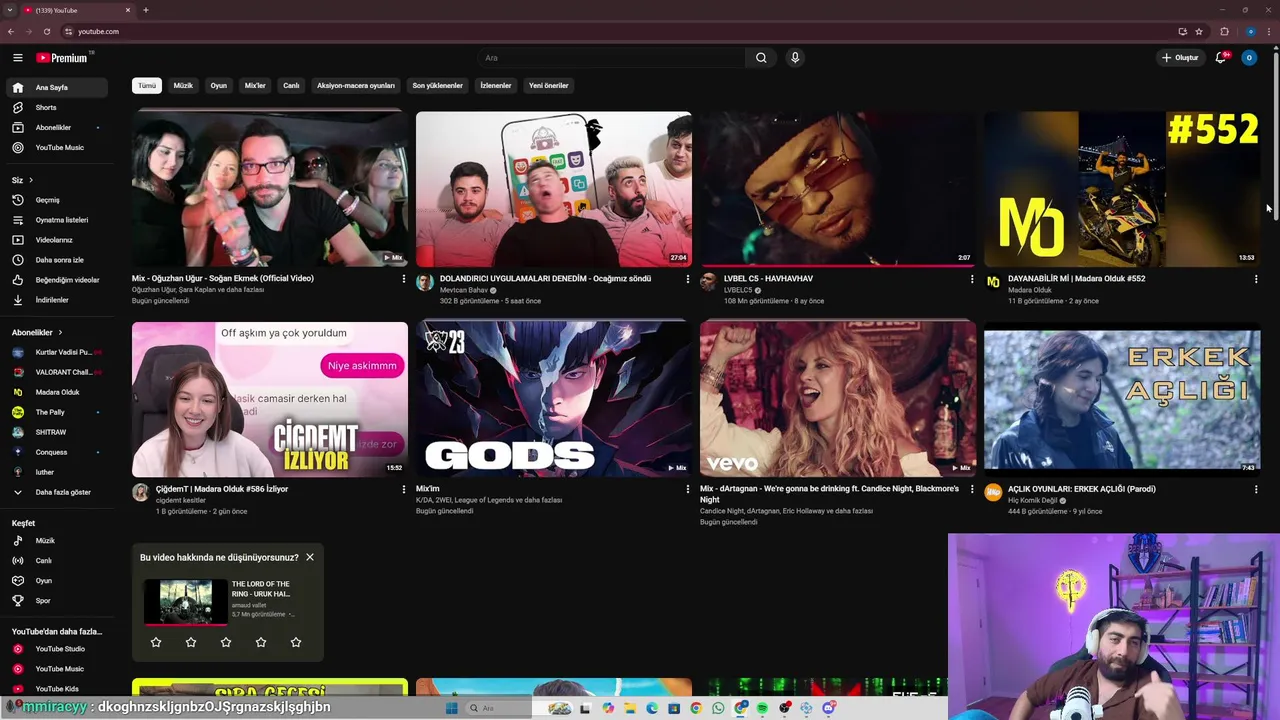Open the dArtagnan mix thumbnail
This screenshot has width=1280, height=720.
(x=838, y=399)
